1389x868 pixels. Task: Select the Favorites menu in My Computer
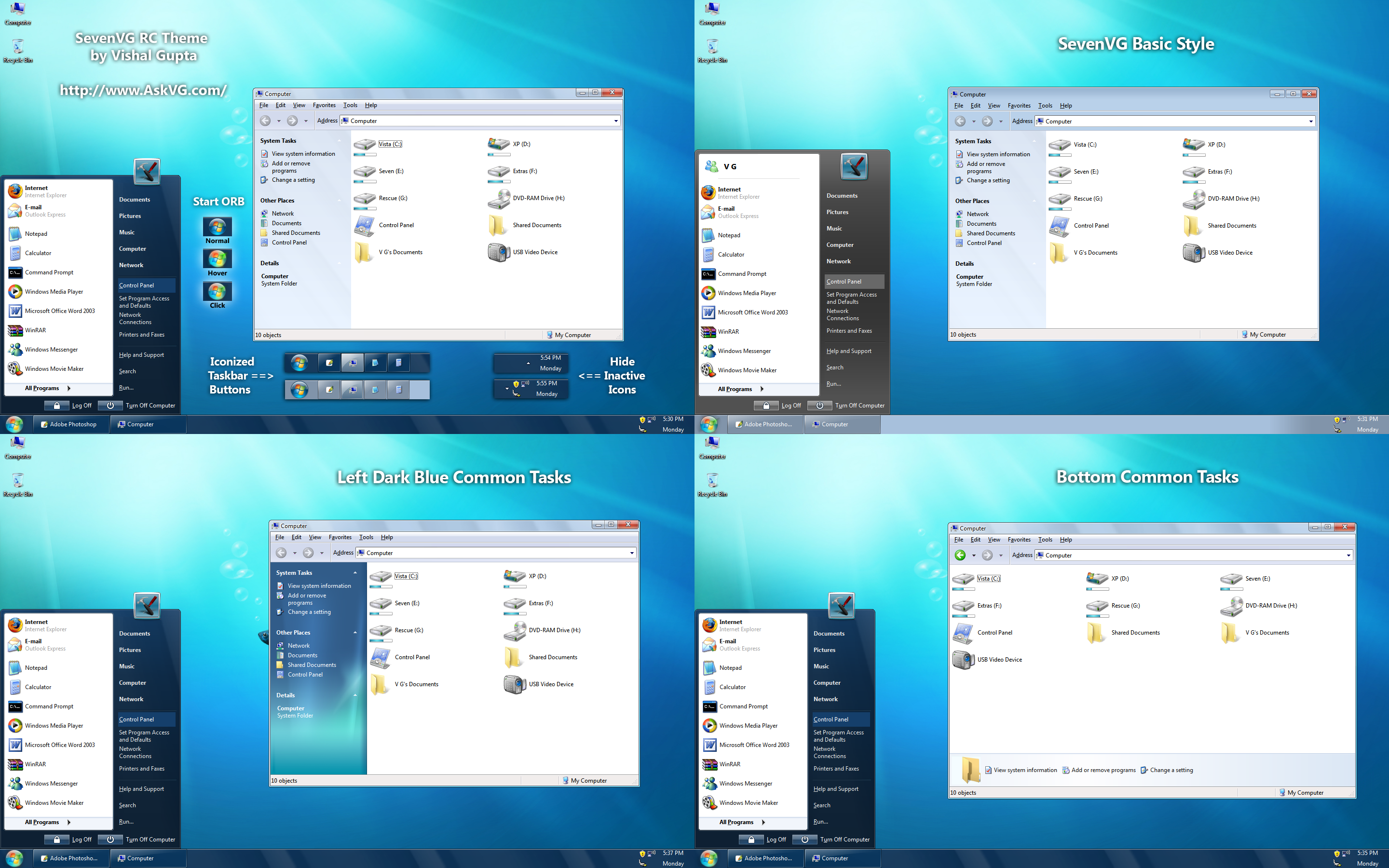pyautogui.click(x=322, y=105)
